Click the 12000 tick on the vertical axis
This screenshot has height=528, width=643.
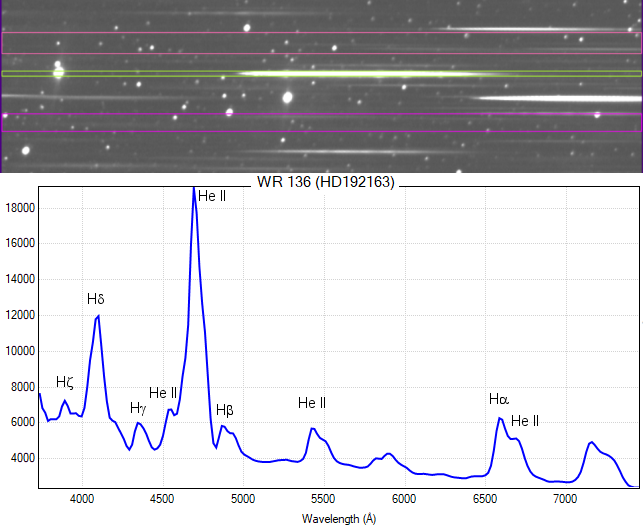(x=19, y=315)
